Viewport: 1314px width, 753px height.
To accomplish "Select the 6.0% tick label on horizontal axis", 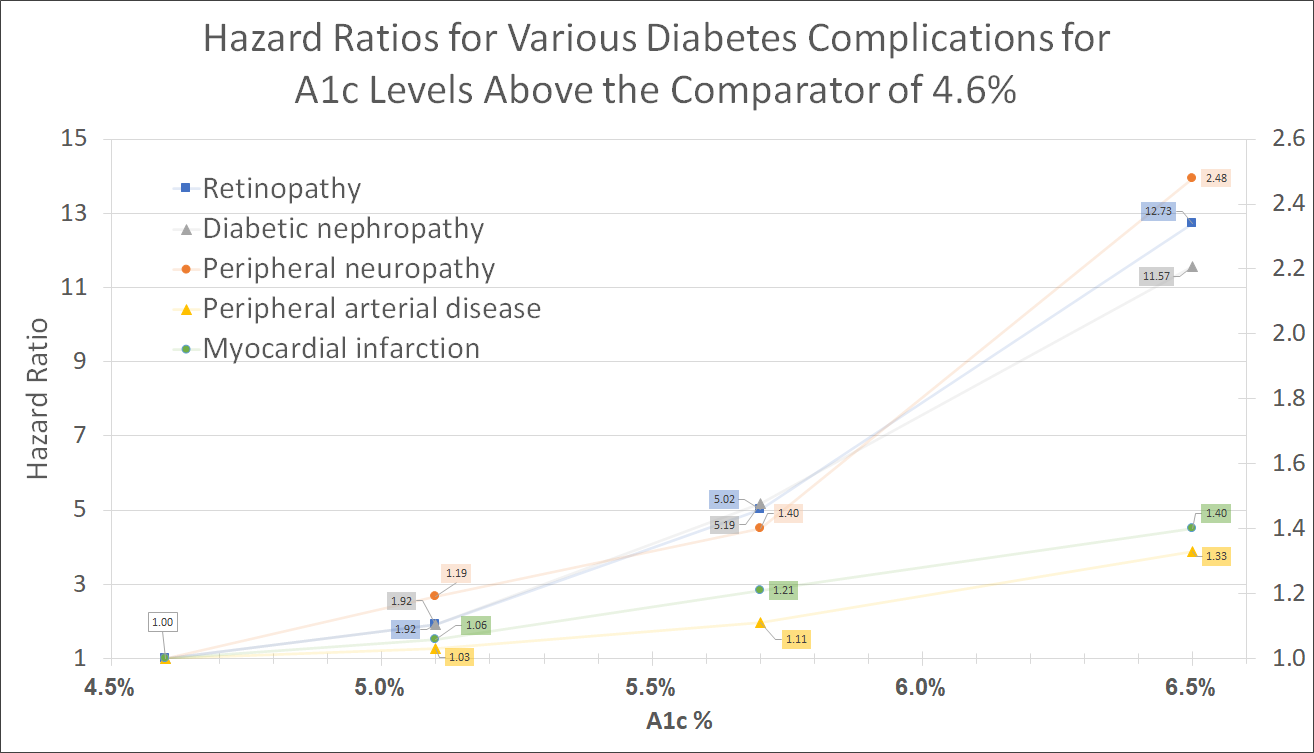I will tap(921, 689).
